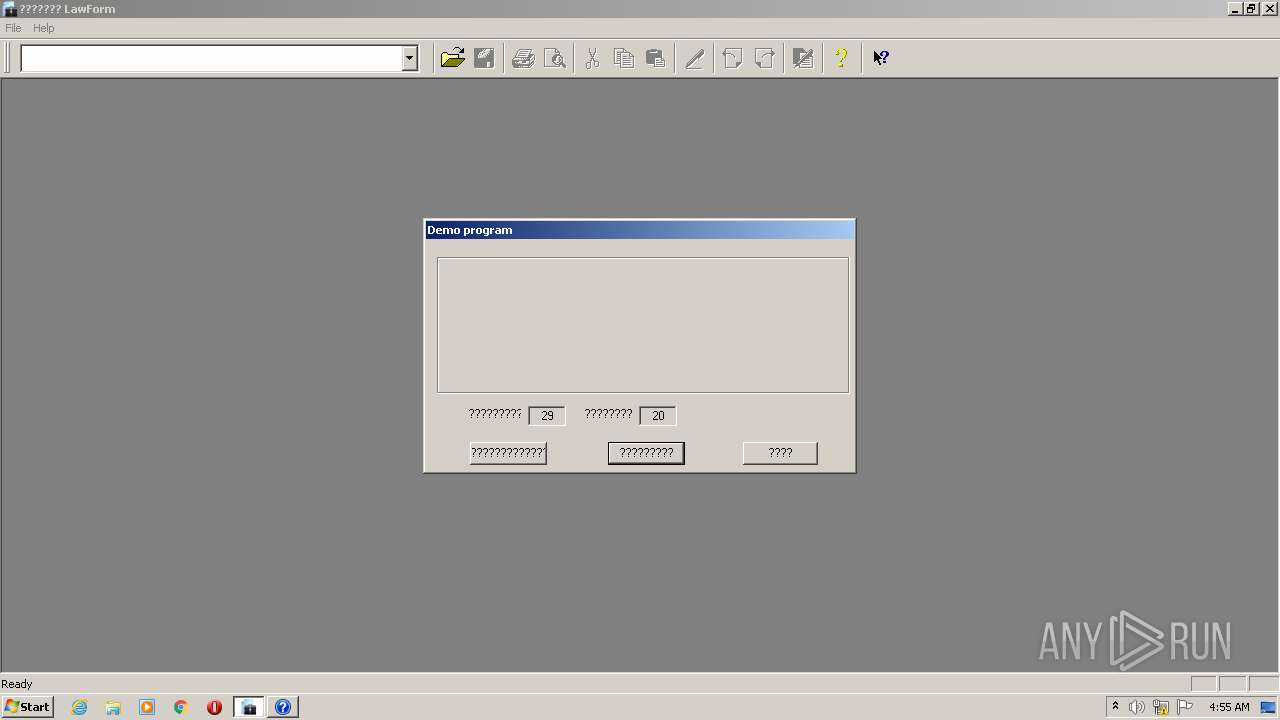Click the next page icon

point(764,58)
